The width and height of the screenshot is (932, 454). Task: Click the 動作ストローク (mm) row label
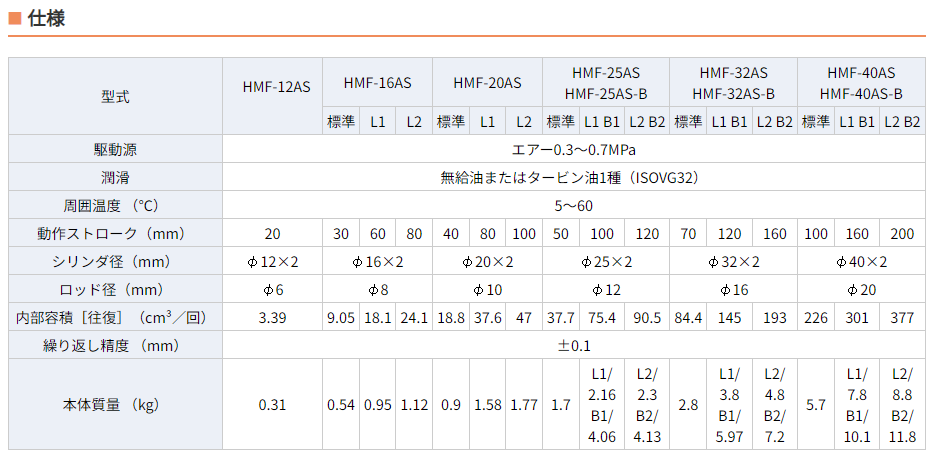(115, 234)
